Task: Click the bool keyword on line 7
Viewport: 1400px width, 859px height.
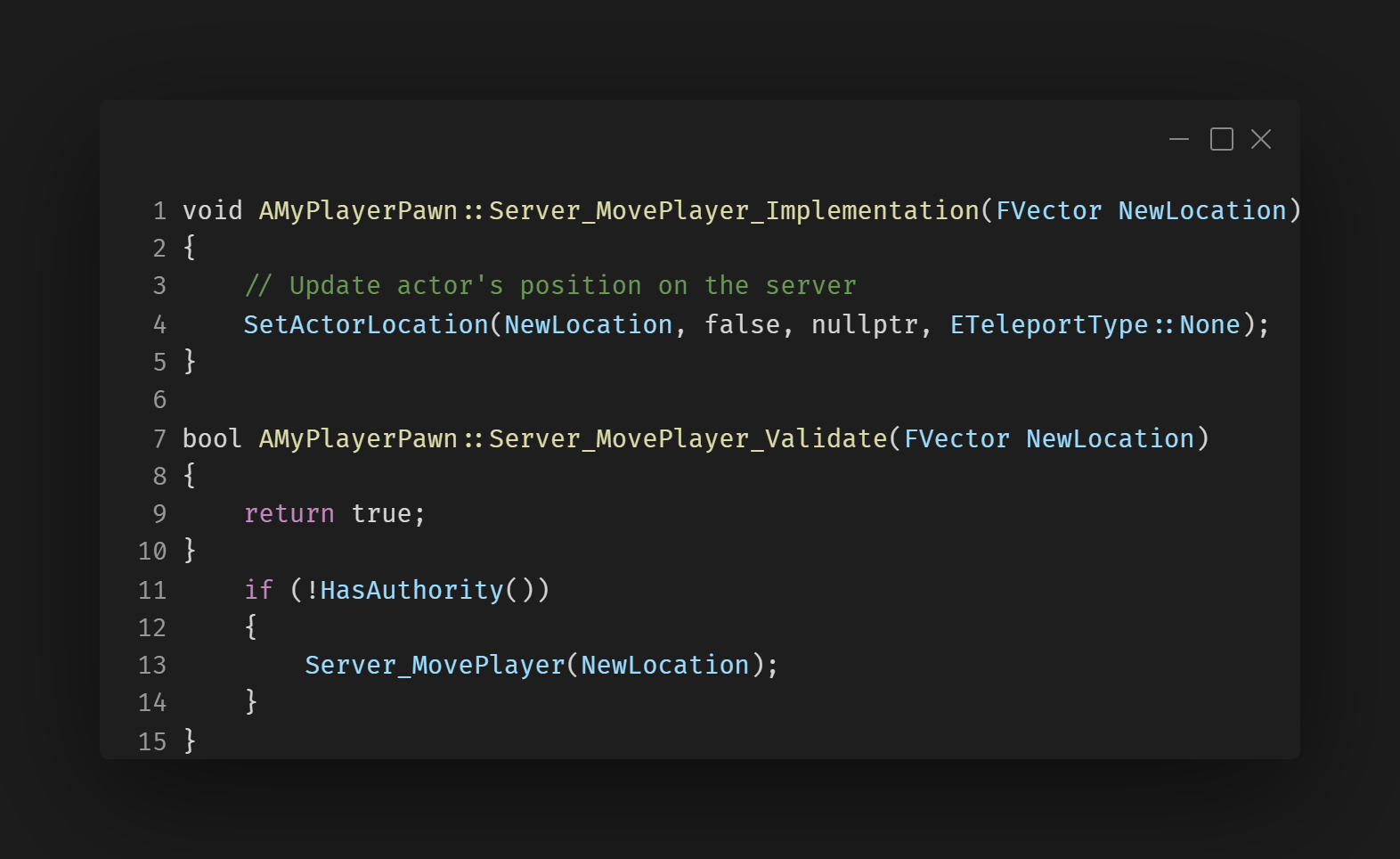Action: tap(213, 439)
